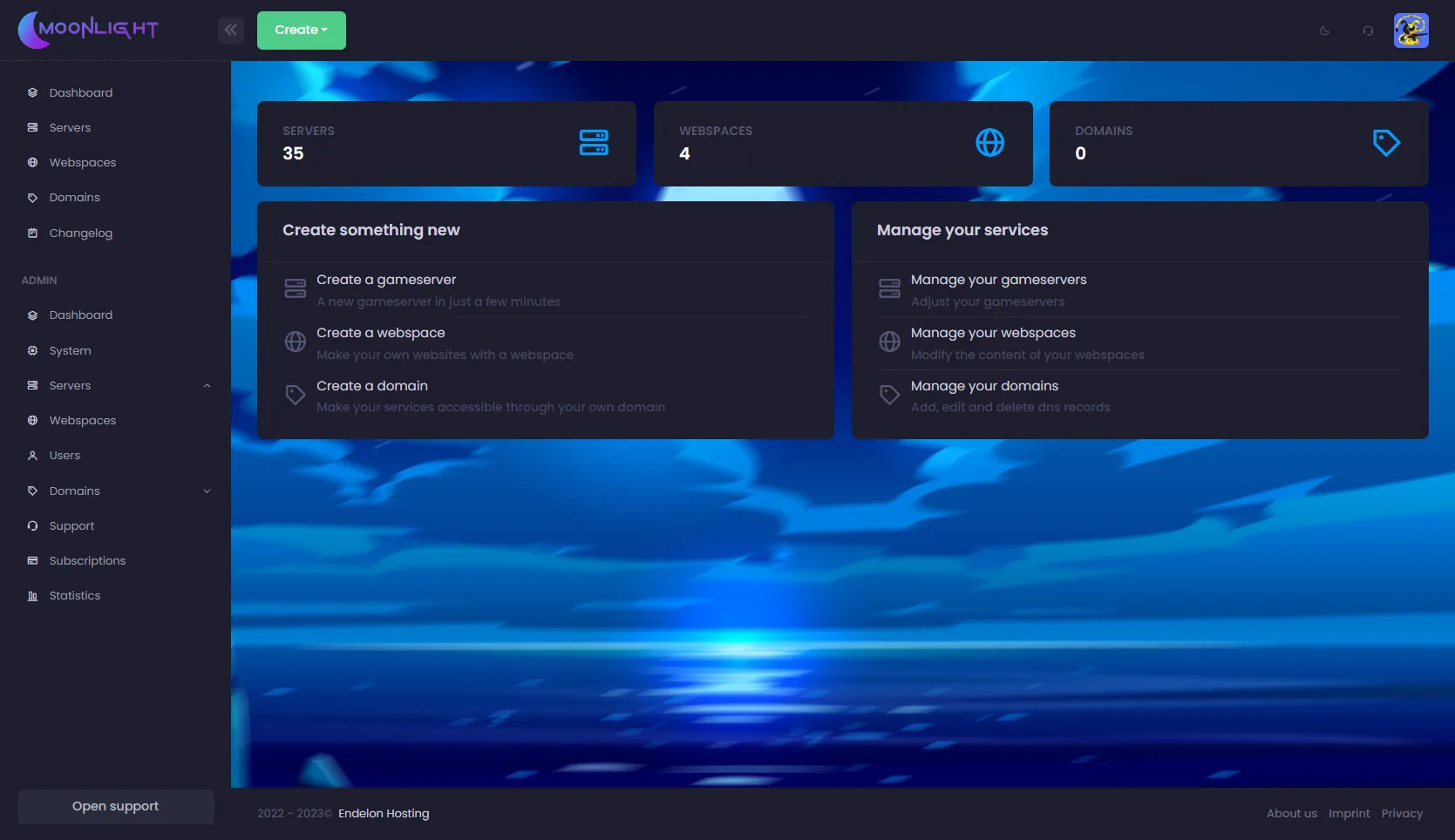Click the globe icon on the Webspaces stat card
Viewport: 1455px width, 840px height.
click(990, 143)
